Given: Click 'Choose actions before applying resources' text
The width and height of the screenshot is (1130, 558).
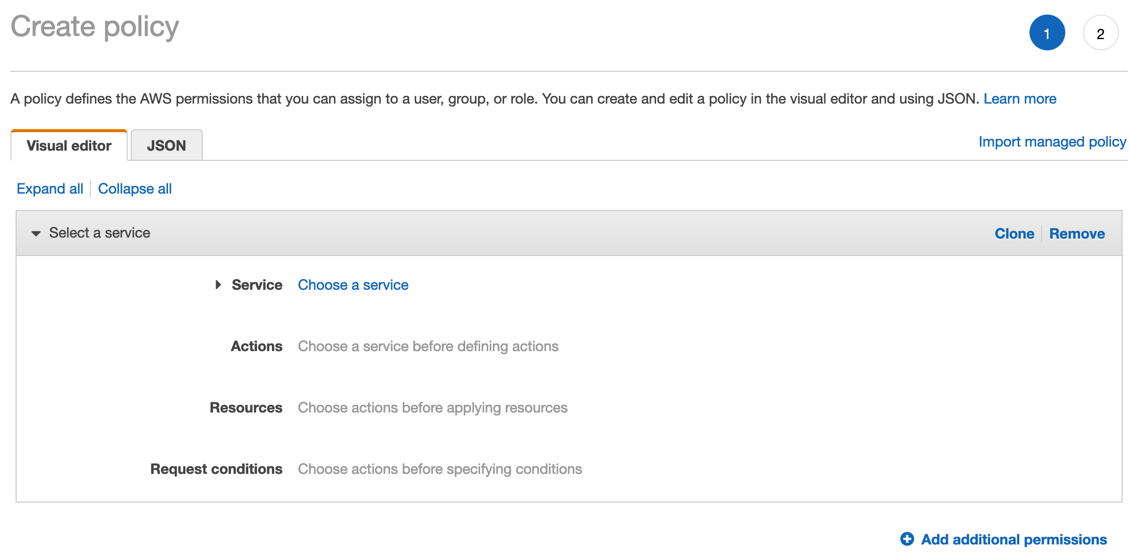Looking at the screenshot, I should (x=433, y=407).
